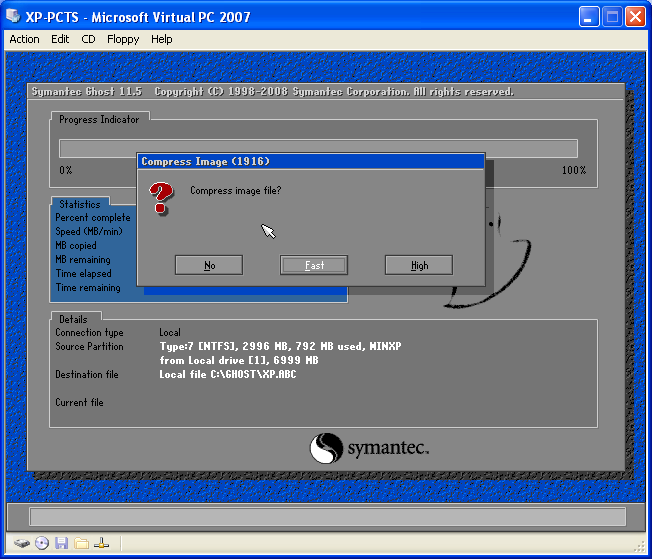Click the Virtual PC title bar icon

point(13,17)
